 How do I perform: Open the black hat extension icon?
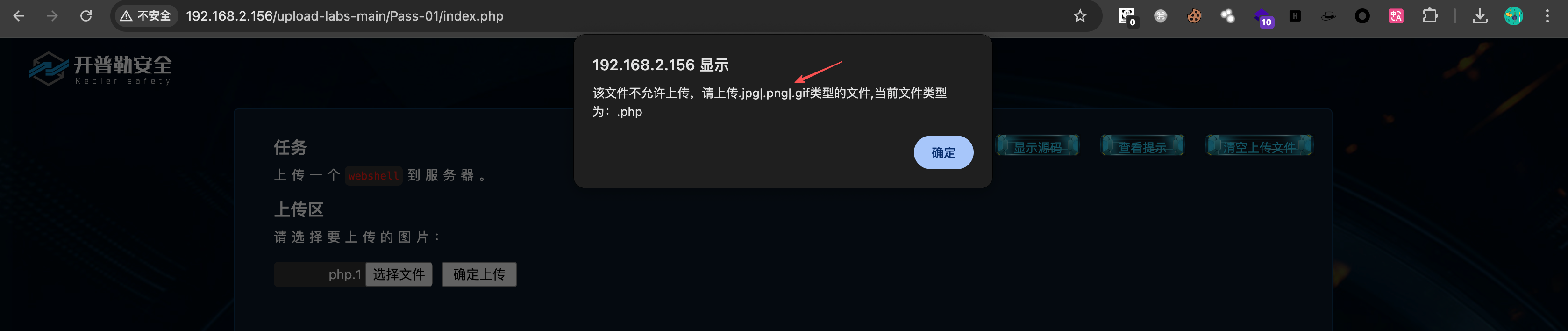point(1328,16)
